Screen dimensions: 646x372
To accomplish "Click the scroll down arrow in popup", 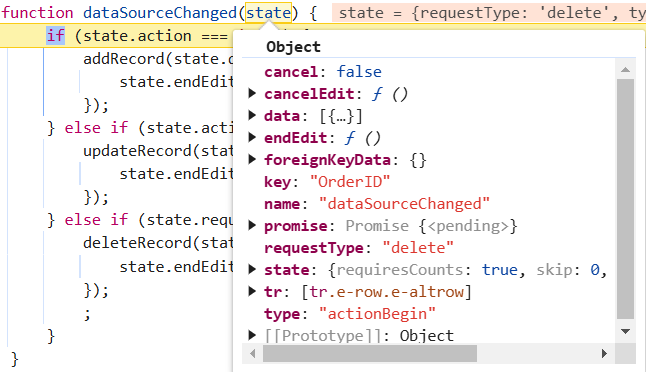I will tap(625, 332).
